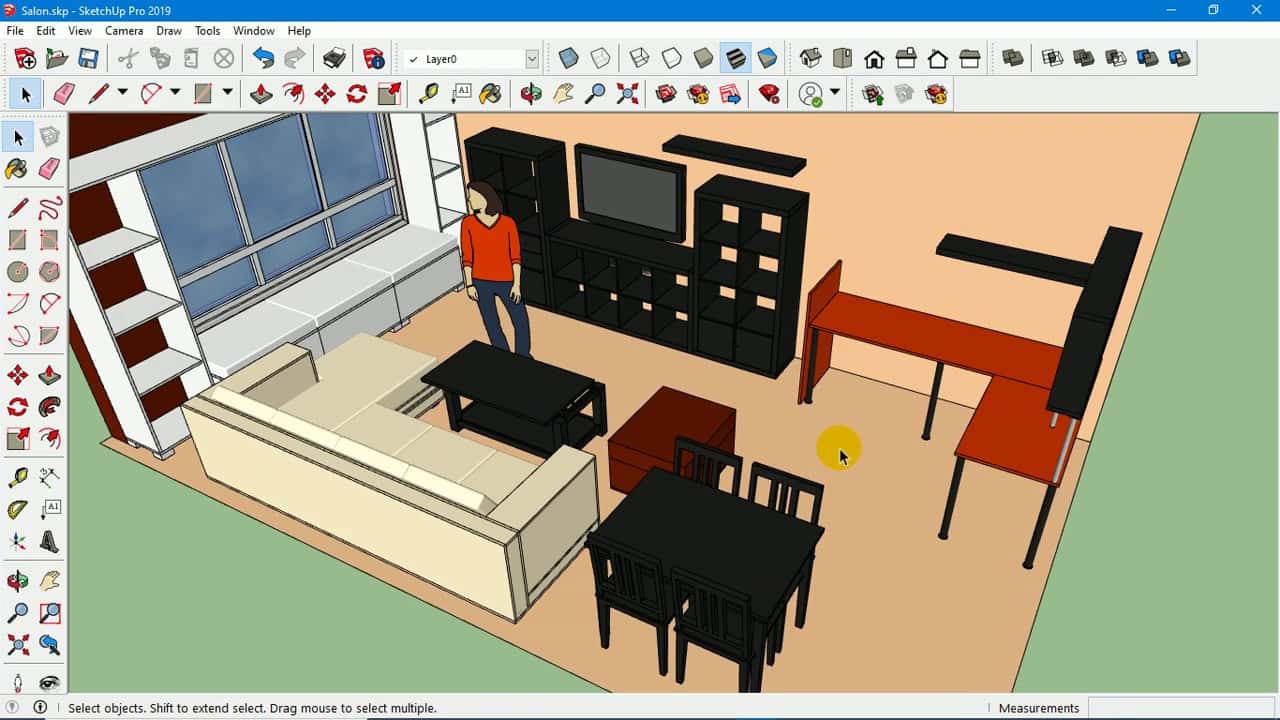Expand the Rectangle tool options arrow

coord(226,93)
